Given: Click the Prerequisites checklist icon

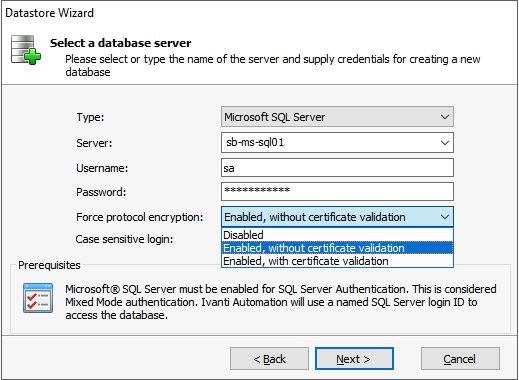Looking at the screenshot, I should pos(38,298).
